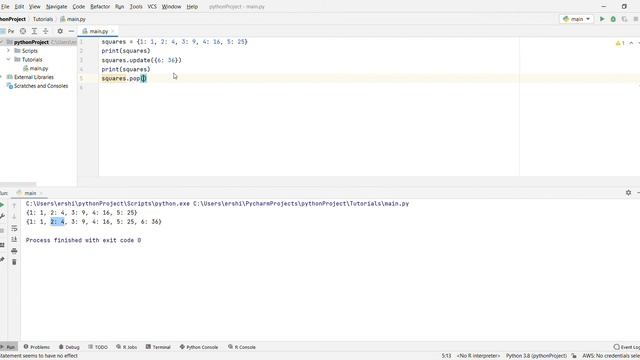This screenshot has height=360, width=640.
Task: Open the Window menu
Action: coord(171,7)
